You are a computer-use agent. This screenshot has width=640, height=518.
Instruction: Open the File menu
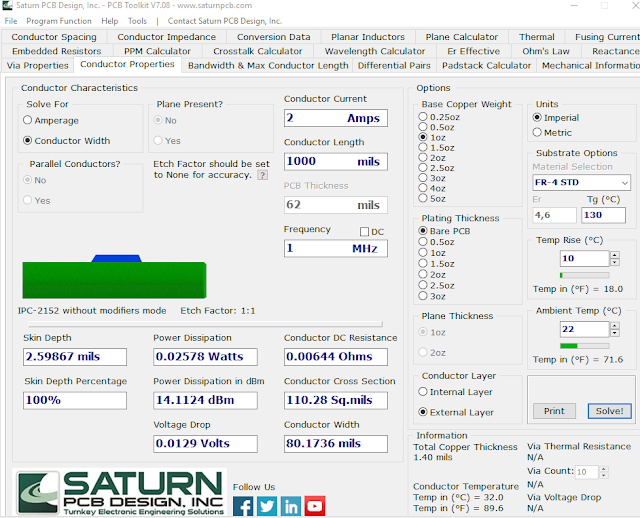11,21
